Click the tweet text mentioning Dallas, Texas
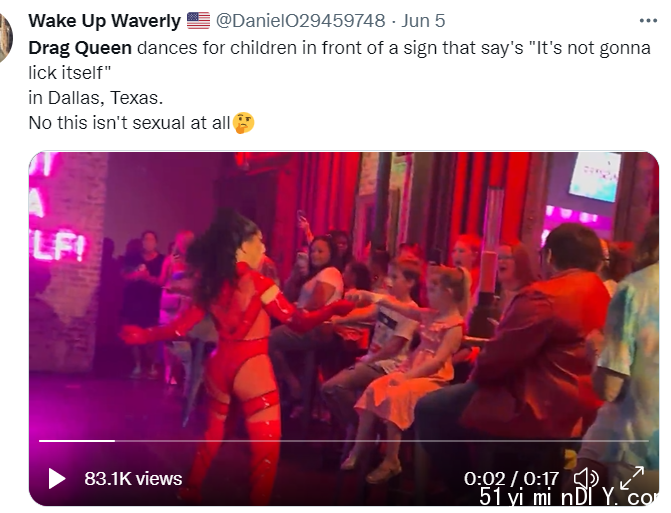Viewport: 671px width, 513px height. (x=95, y=98)
